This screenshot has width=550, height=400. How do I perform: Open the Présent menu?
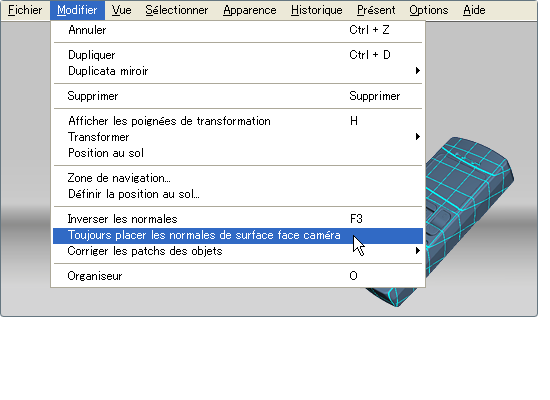[376, 10]
